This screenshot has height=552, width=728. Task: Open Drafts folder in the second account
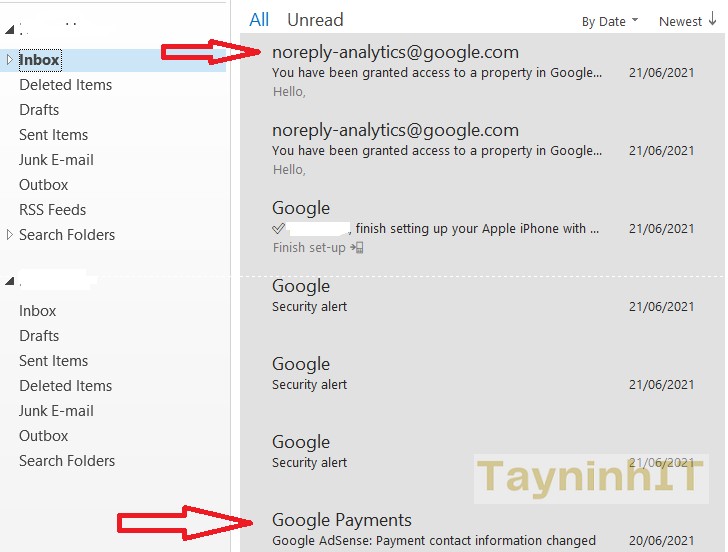39,336
